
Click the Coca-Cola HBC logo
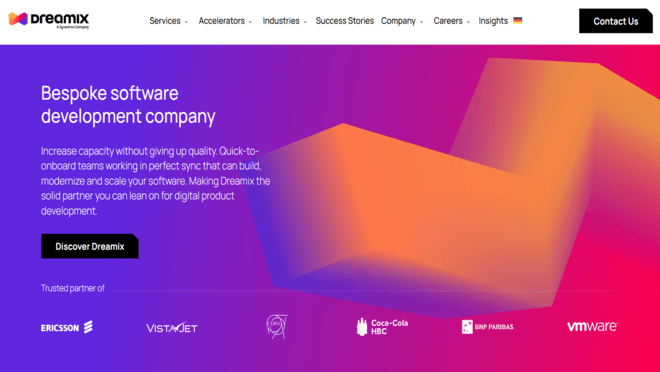point(382,327)
